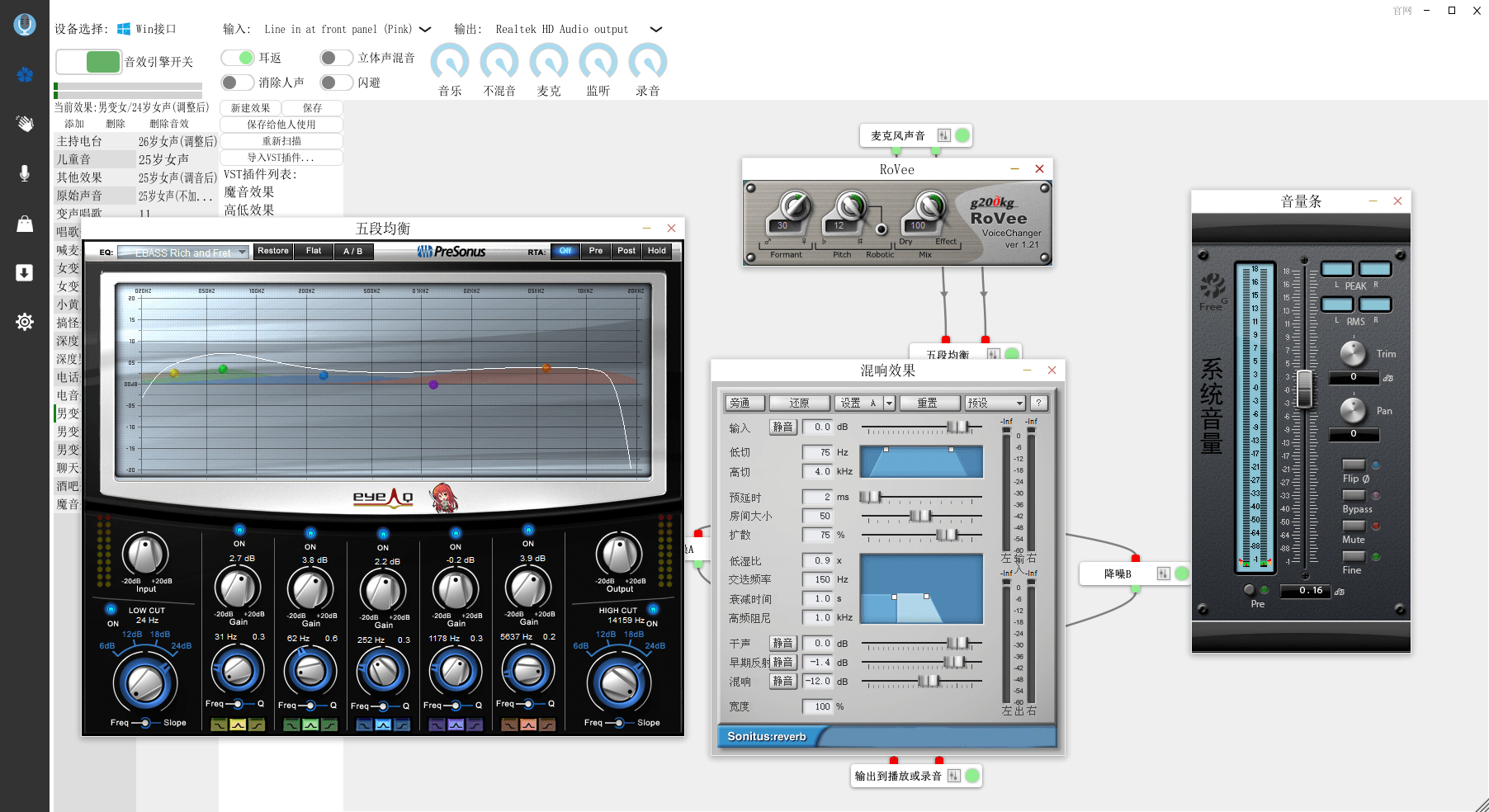Select the microphone icon in the left sidebar
The image size is (1489, 812).
pyautogui.click(x=25, y=173)
